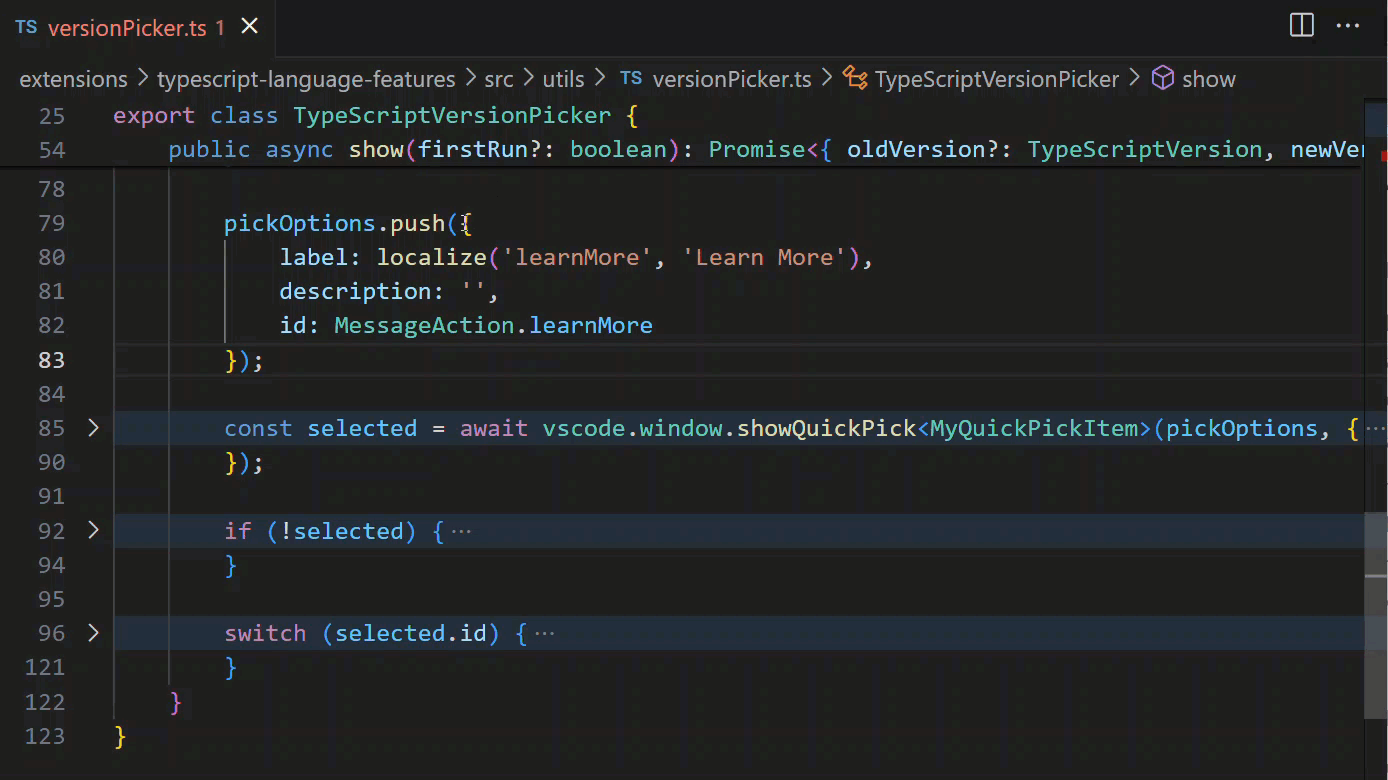Viewport: 1388px width, 780px height.
Task: Click the folded ellipsis after if (!selected)
Action: click(461, 531)
